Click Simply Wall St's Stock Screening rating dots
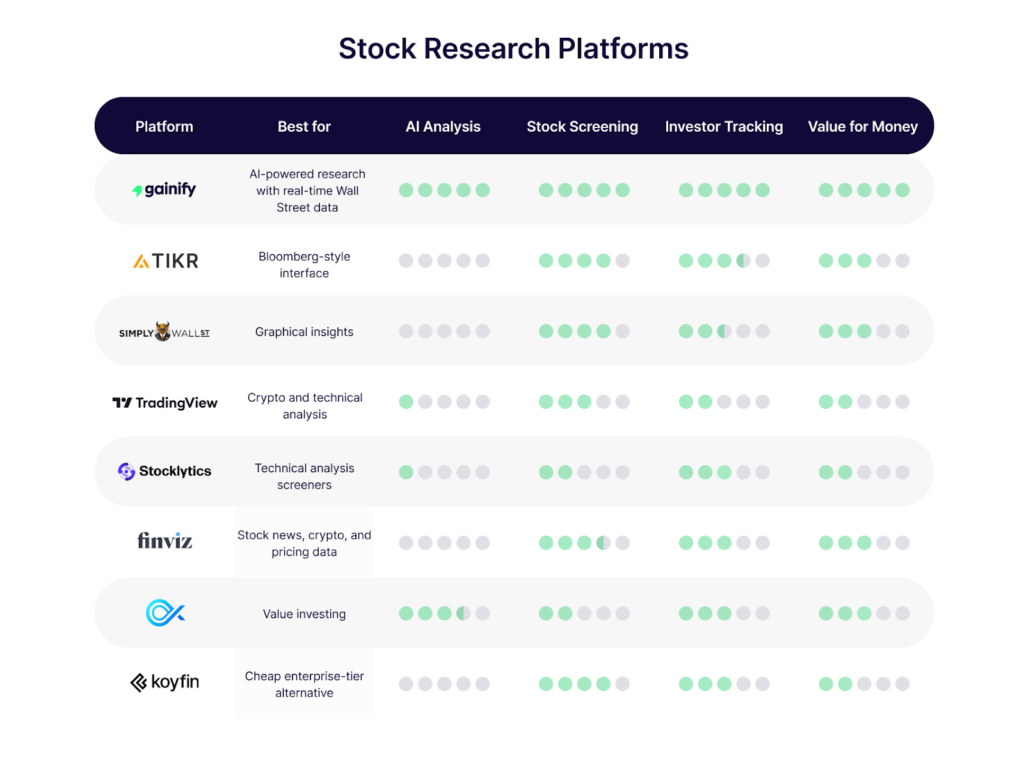This screenshot has width=1024, height=764. pos(584,331)
